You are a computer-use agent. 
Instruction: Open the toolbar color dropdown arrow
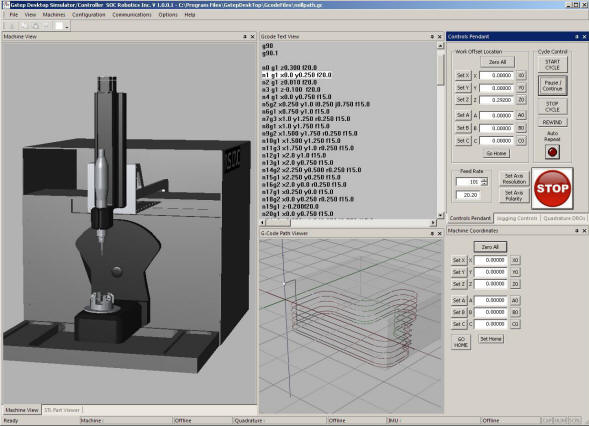point(67,26)
